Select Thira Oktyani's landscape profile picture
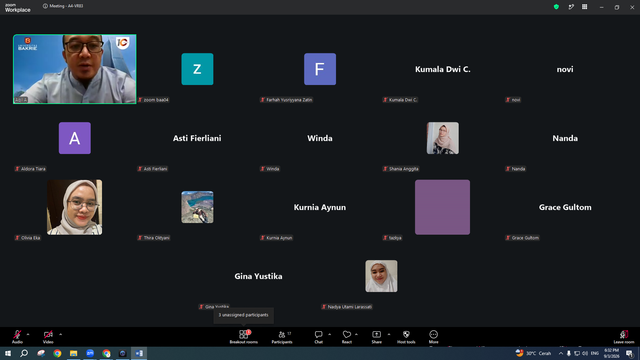Screen dimensions: 640x360 (197, 207)
